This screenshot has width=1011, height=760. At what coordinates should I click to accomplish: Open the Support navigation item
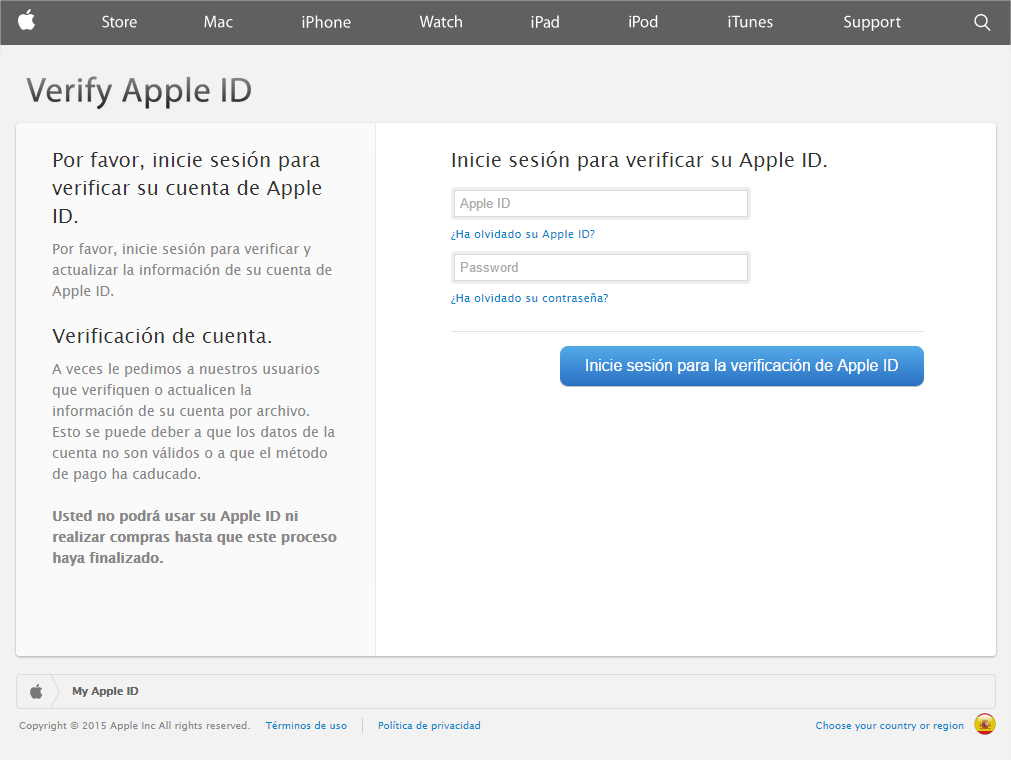point(872,22)
